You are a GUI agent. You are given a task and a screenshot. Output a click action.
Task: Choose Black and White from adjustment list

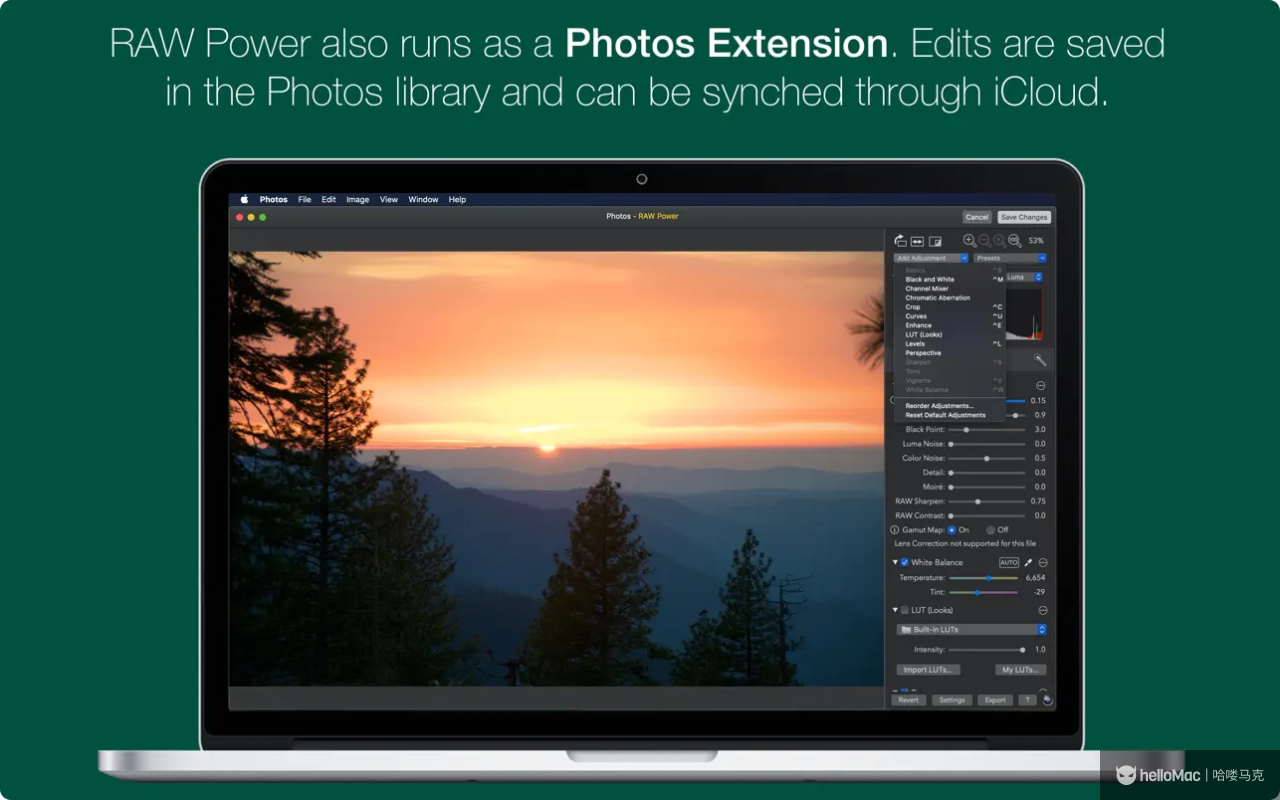pos(950,280)
